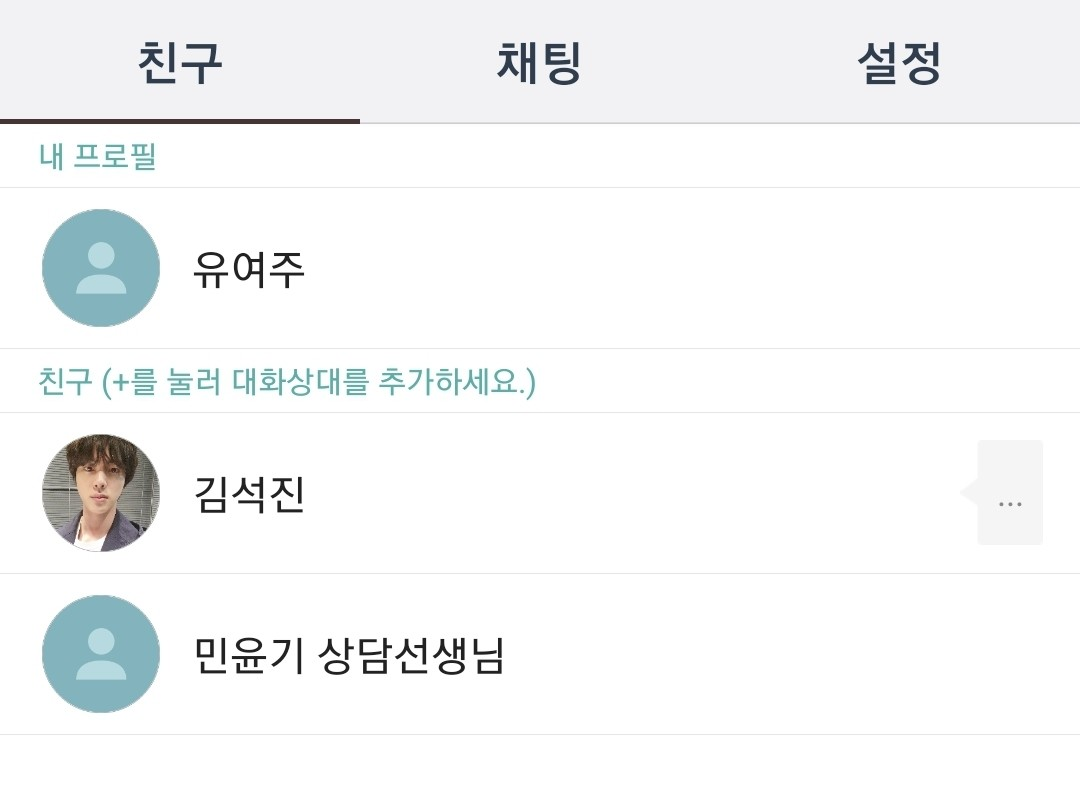Select the 친구 tab
The height and width of the screenshot is (810, 1080).
180,62
